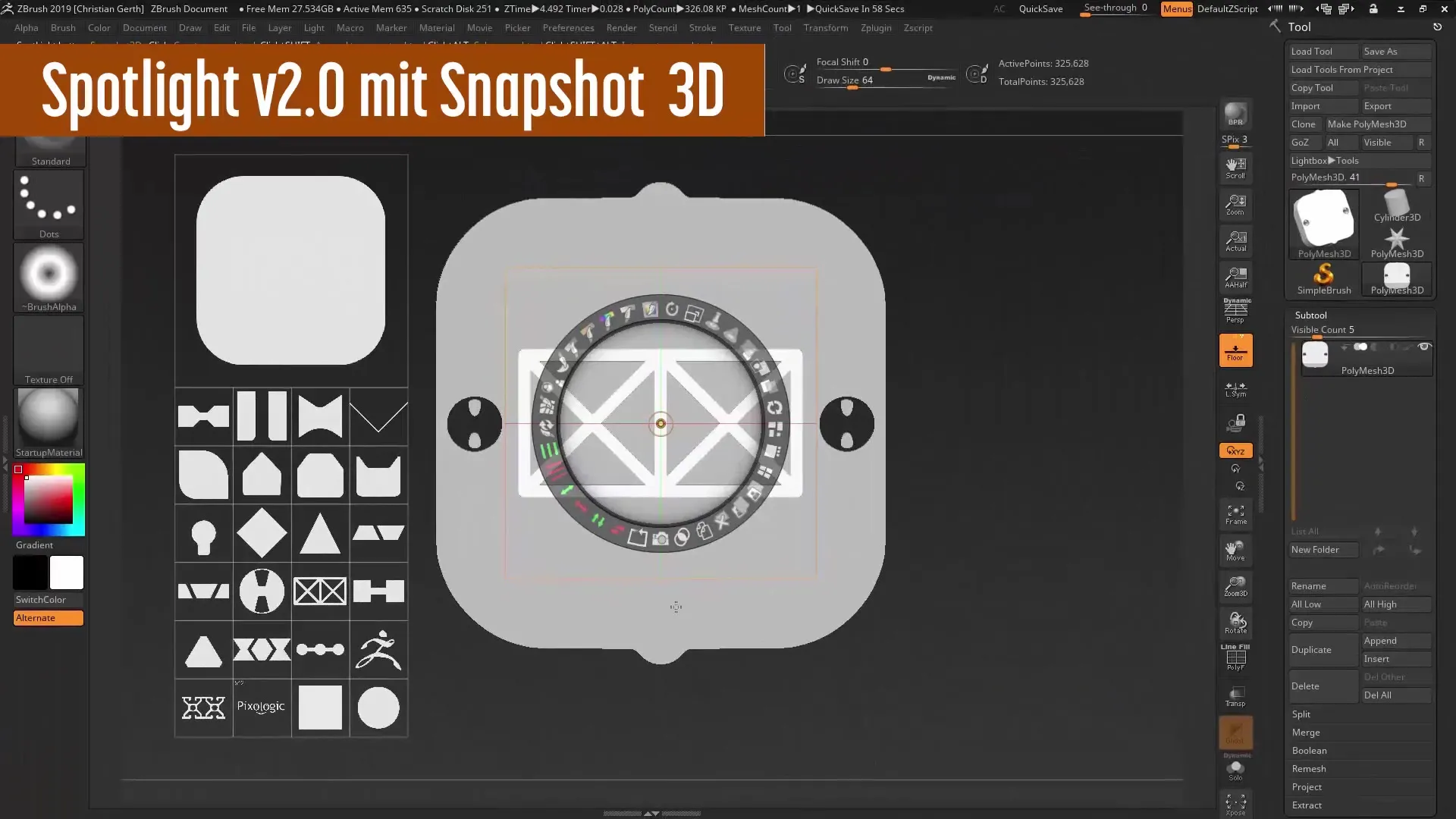Select the Rotate canvas icon
This screenshot has width=1456, height=819.
coord(1235,623)
